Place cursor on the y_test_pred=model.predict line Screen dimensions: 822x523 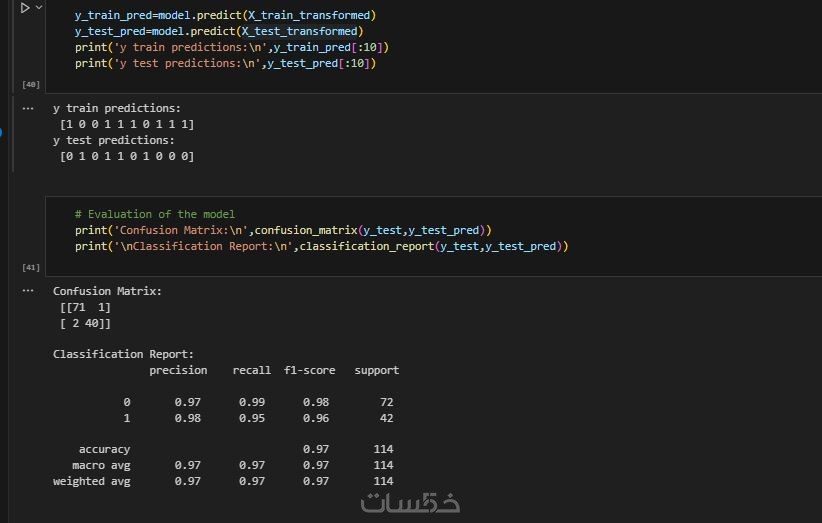pyautogui.click(x=219, y=32)
